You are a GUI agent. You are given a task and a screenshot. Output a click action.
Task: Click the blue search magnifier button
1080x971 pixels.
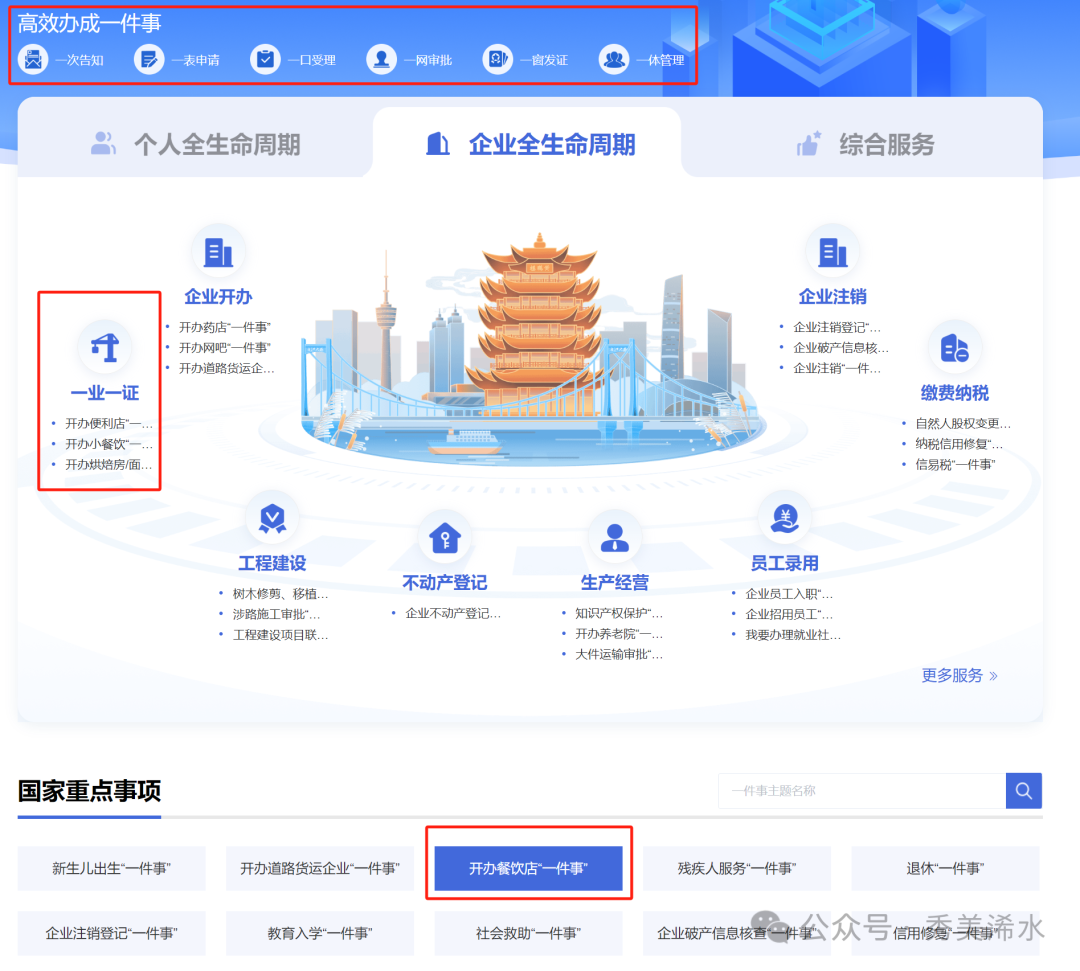point(1024,791)
